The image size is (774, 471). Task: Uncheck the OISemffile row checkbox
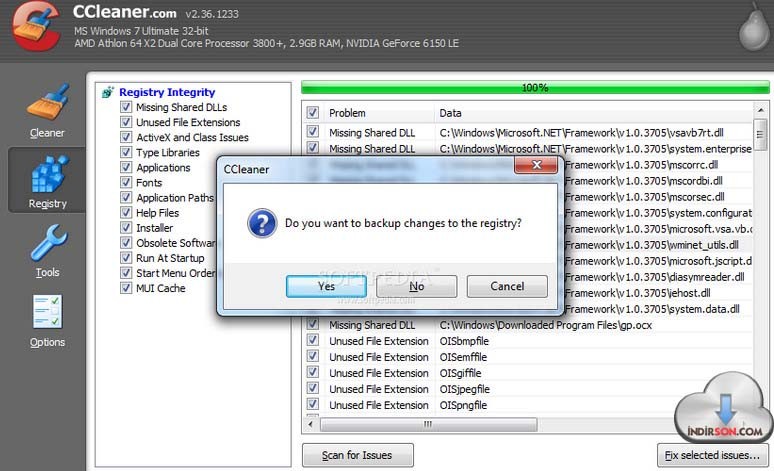click(x=312, y=356)
